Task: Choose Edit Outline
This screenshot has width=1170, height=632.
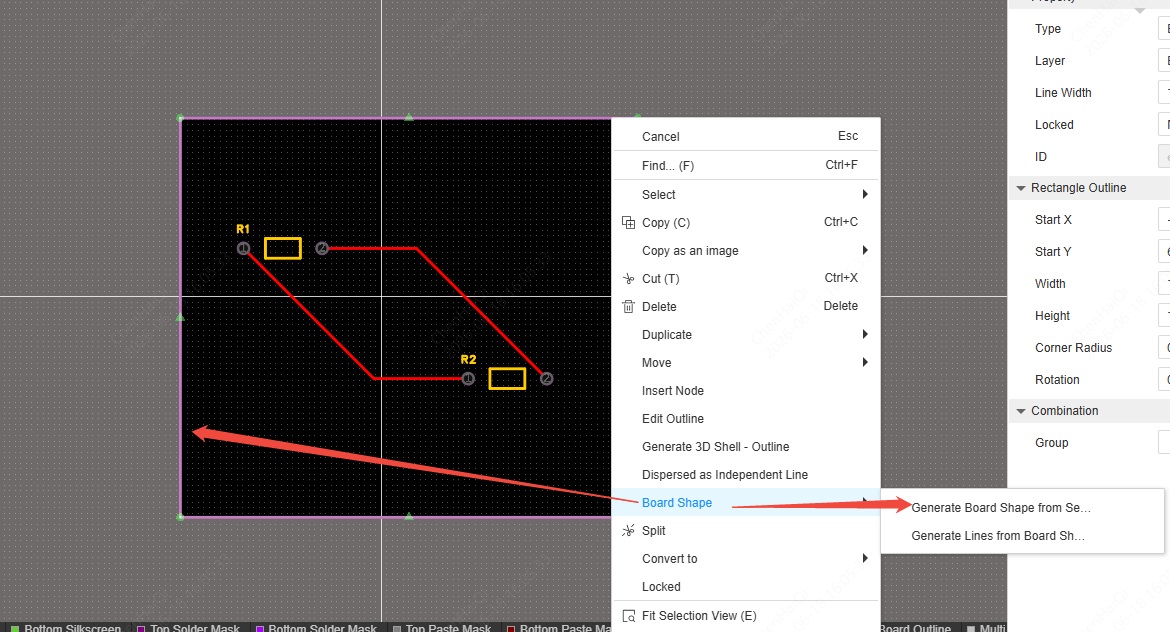Action: 746,419
